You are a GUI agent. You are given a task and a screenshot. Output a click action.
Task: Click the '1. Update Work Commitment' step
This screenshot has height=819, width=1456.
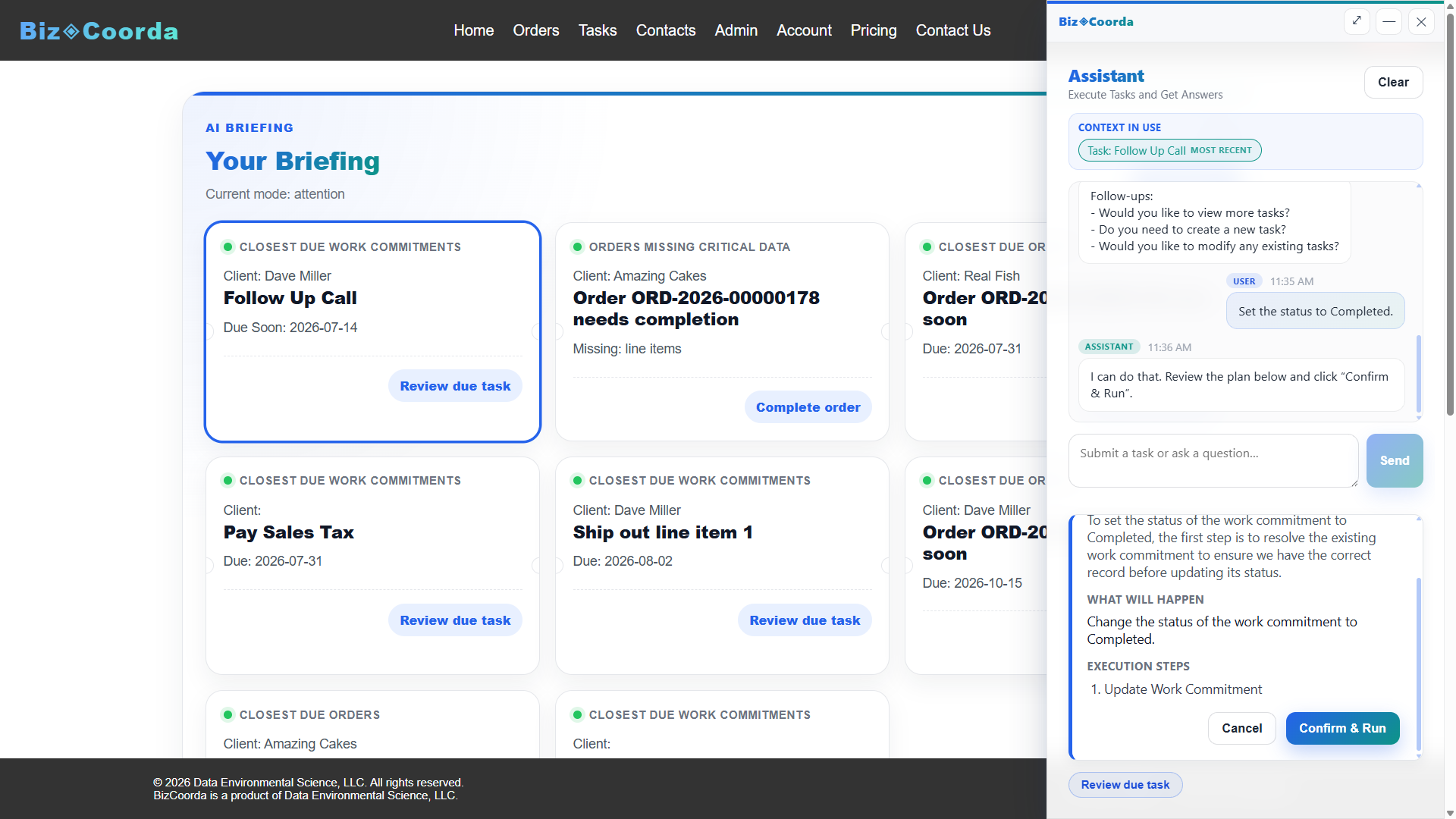tap(1176, 689)
